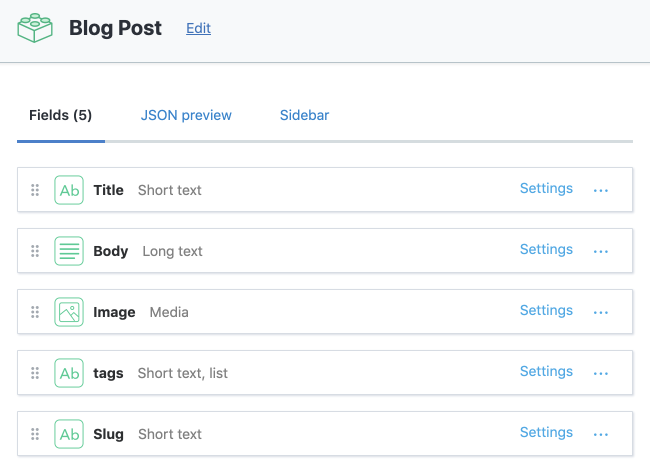The image size is (650, 474).
Task: Click the Media picture icon for Image
Action: 69,312
